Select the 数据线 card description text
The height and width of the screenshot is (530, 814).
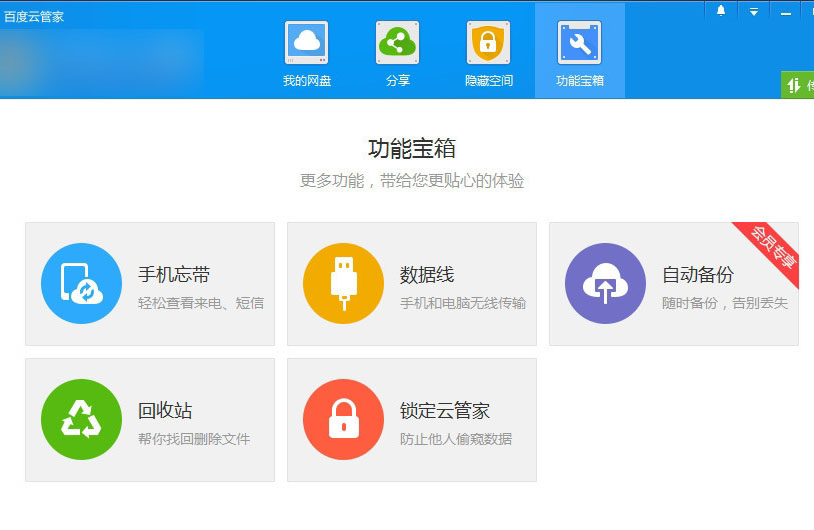pyautogui.click(x=462, y=303)
